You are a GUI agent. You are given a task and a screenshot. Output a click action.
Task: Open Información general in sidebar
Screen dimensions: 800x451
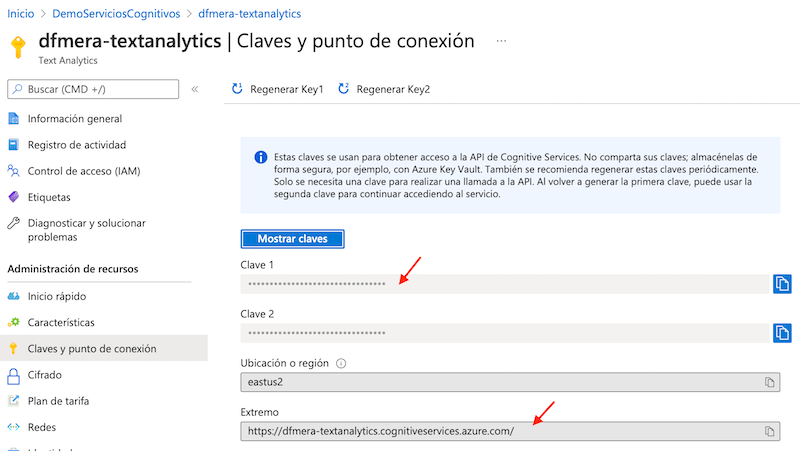coord(75,119)
